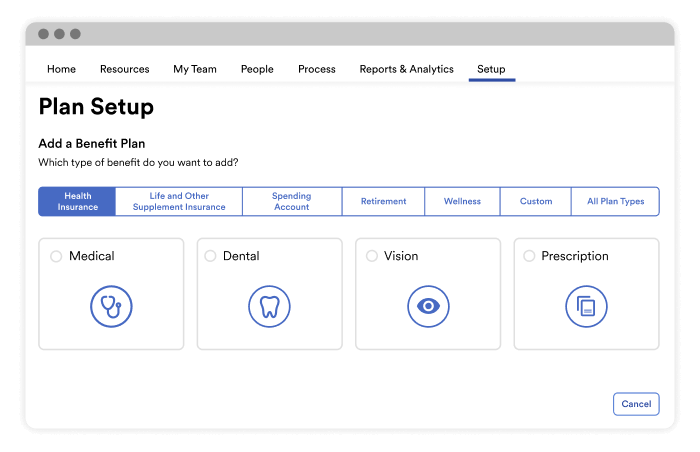Click the Cancel button
Image resolution: width=700 pixels, height=452 pixels.
click(x=636, y=404)
